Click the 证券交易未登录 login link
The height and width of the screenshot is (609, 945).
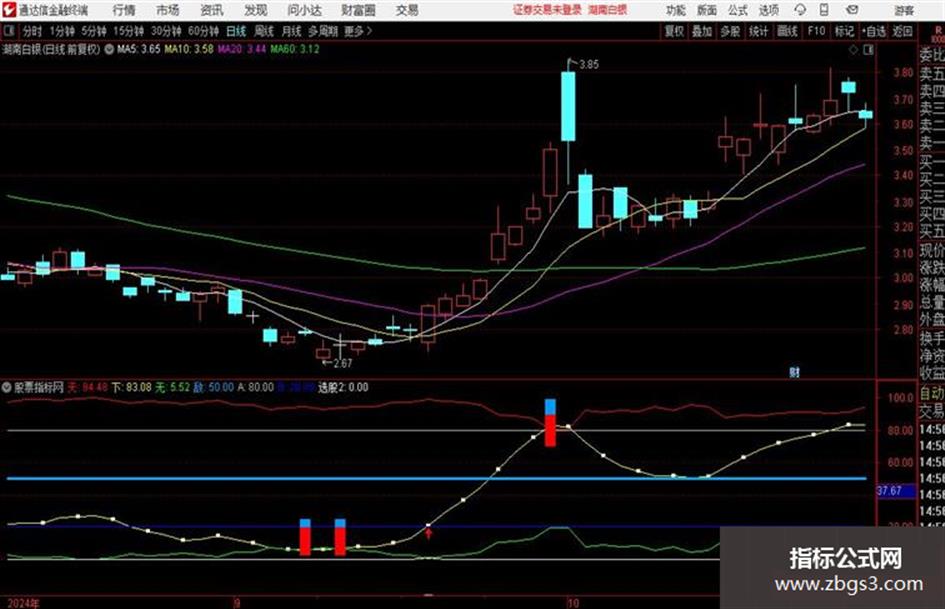point(548,10)
